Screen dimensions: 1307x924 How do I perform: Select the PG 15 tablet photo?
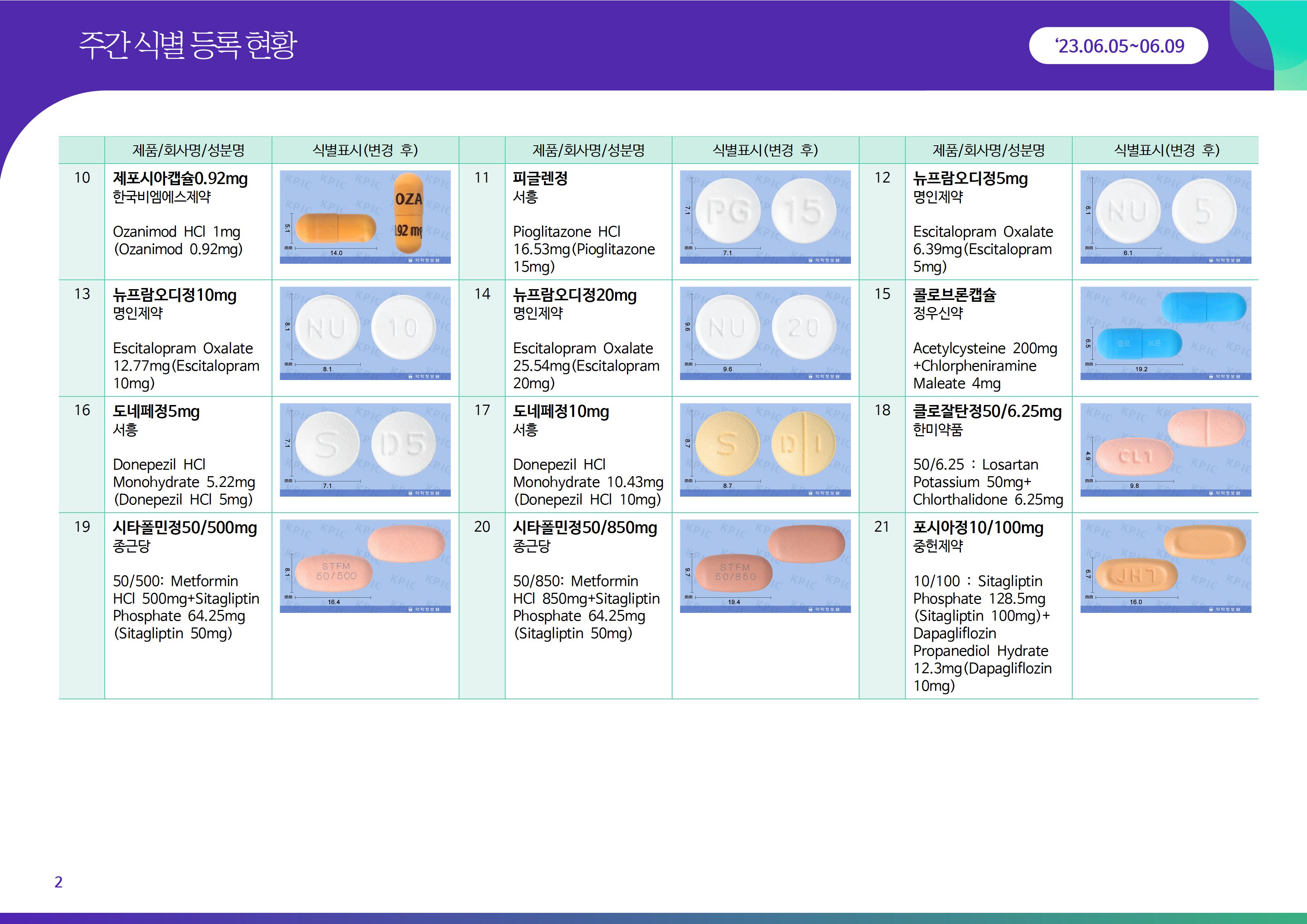(765, 217)
